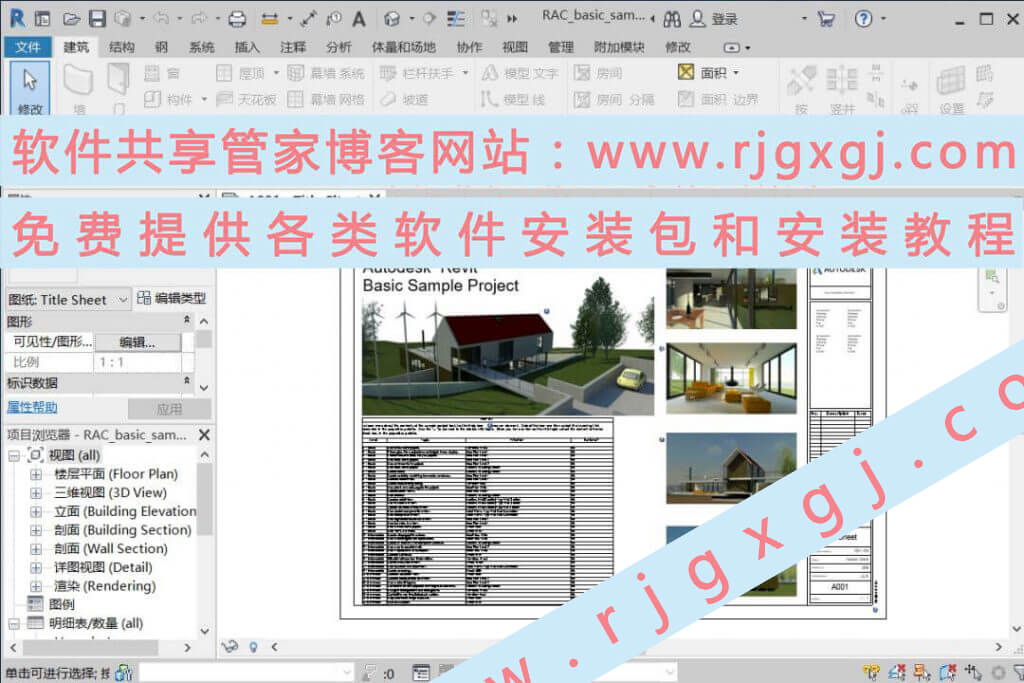
Task: Toggle Select Pinned Elements in status bar
Action: [x=922, y=672]
